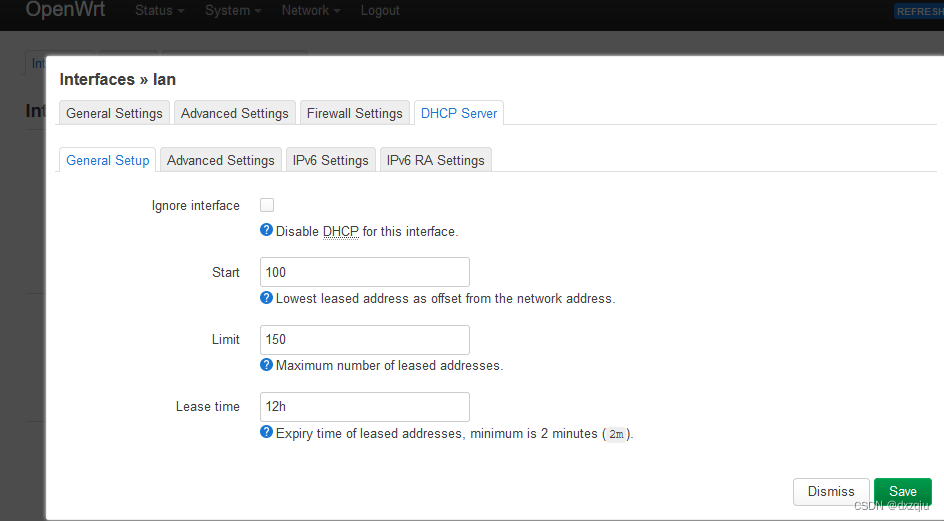Image resolution: width=944 pixels, height=521 pixels.
Task: Click the Limit field label
Action: [x=226, y=339]
